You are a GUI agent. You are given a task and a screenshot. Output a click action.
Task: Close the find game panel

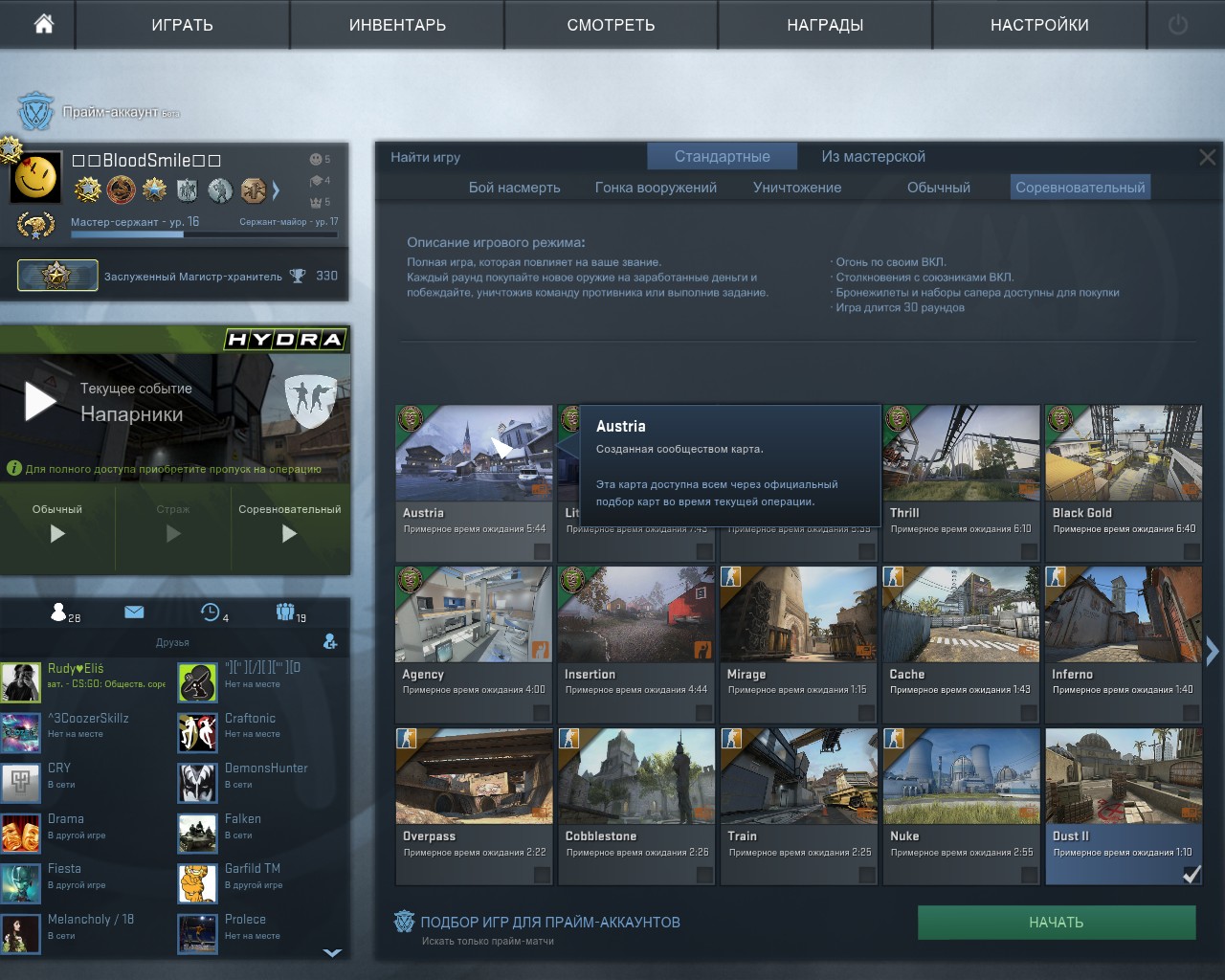click(x=1207, y=157)
